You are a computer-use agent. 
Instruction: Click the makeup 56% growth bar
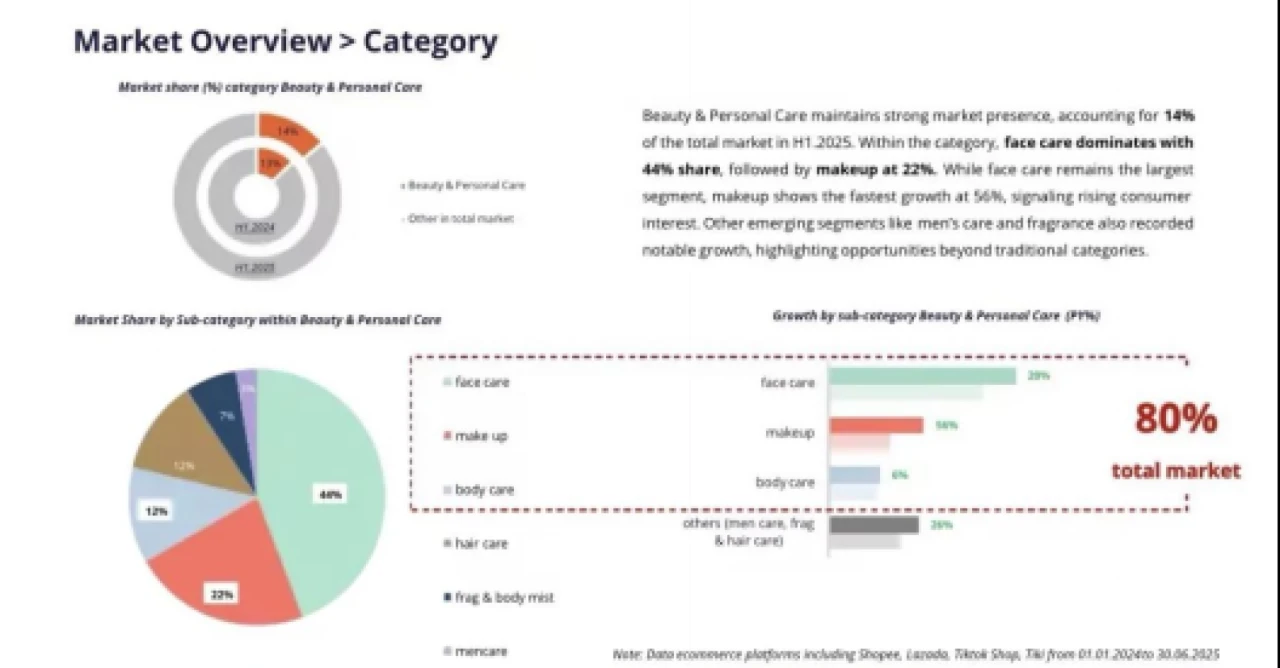tap(876, 426)
